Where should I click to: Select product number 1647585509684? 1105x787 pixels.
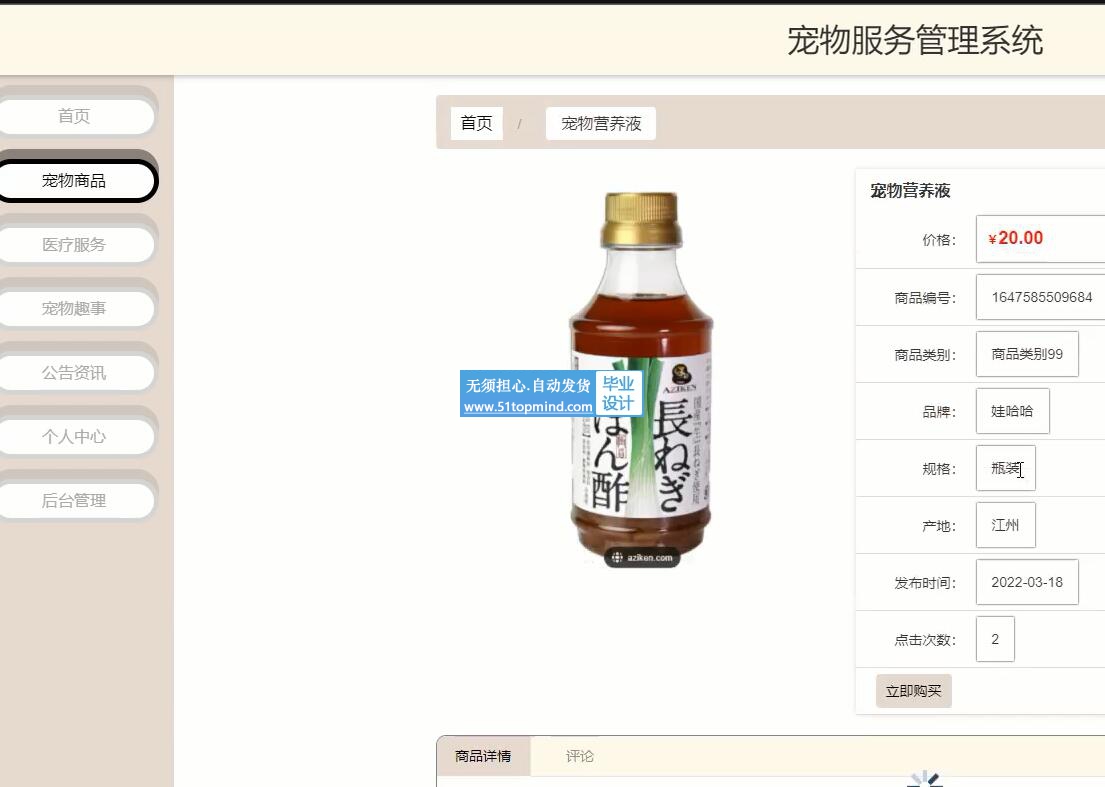pos(1040,297)
